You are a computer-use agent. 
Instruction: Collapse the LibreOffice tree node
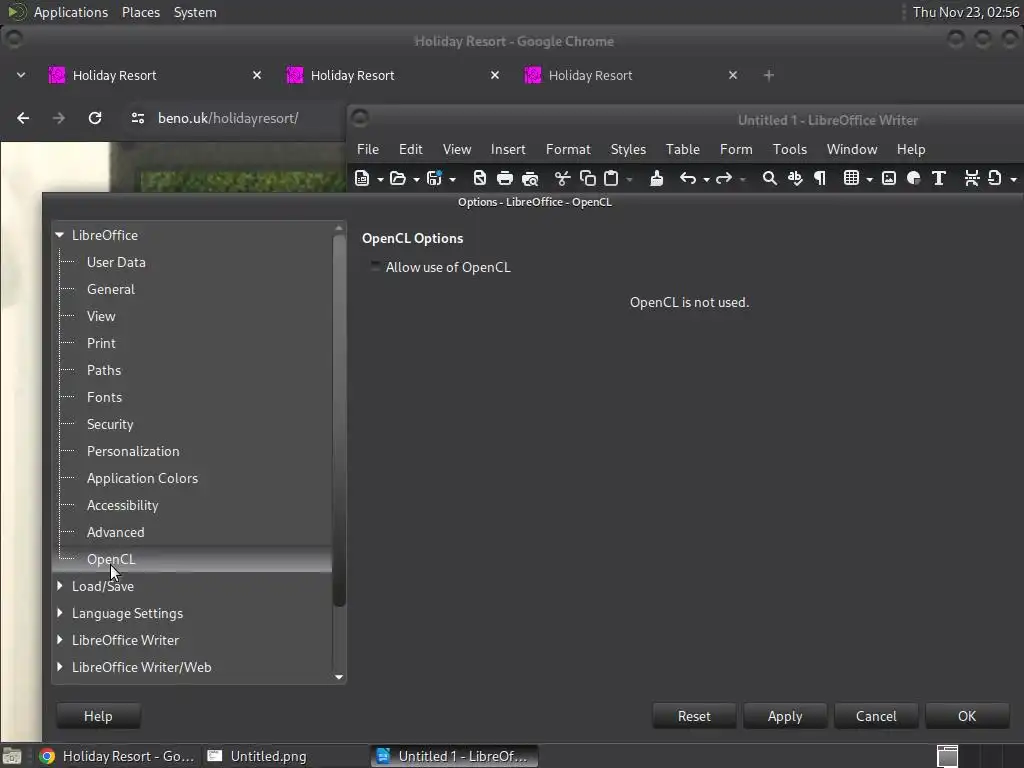coord(59,234)
